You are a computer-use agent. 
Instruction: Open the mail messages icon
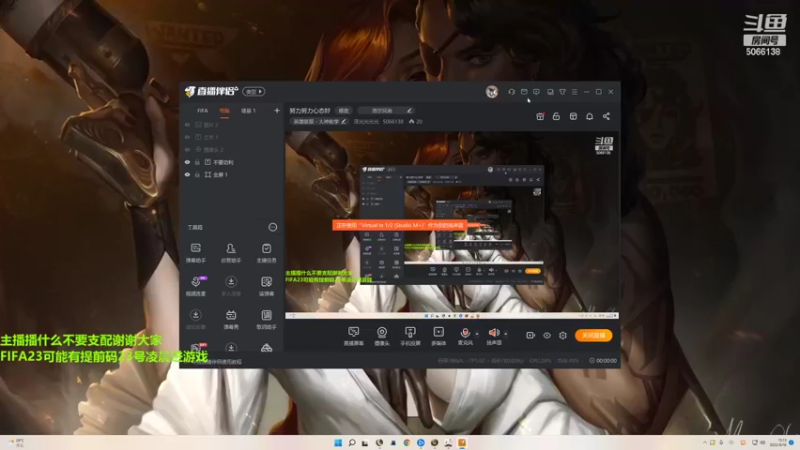pos(524,92)
